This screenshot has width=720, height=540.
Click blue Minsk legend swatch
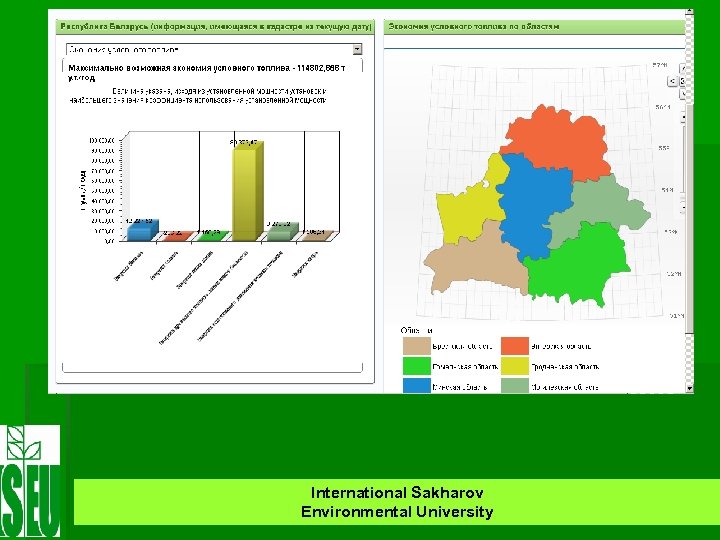pyautogui.click(x=416, y=386)
